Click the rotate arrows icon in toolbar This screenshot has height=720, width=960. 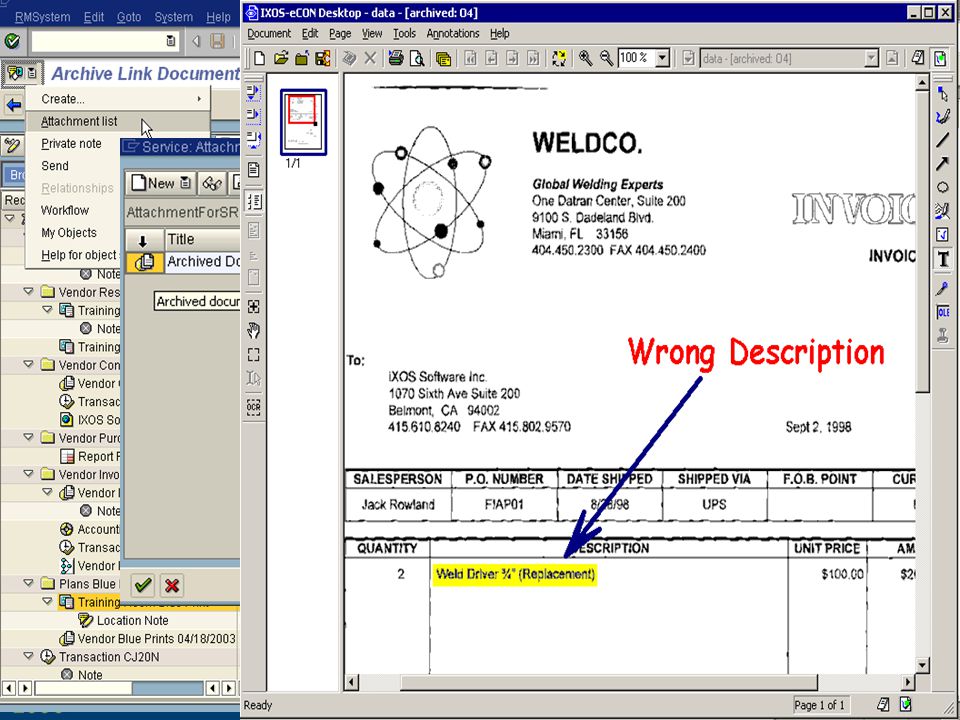point(559,58)
